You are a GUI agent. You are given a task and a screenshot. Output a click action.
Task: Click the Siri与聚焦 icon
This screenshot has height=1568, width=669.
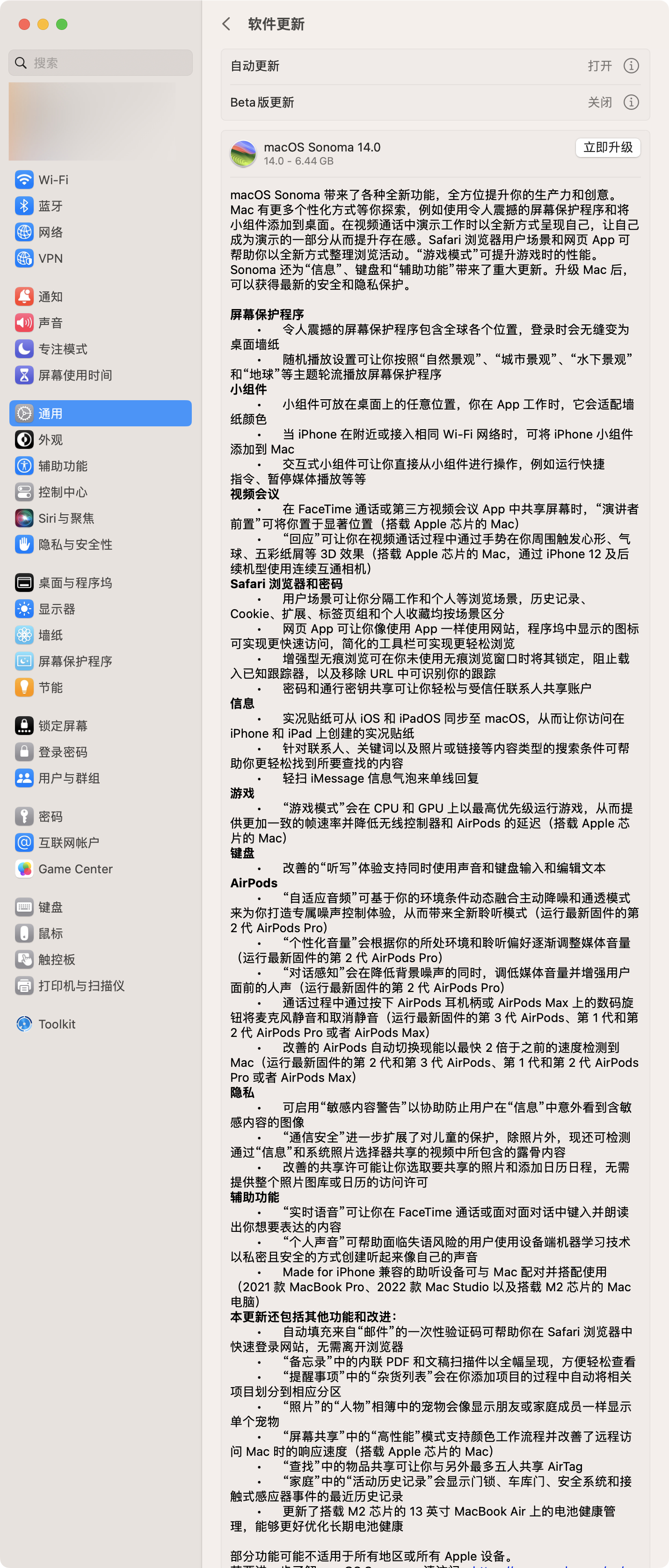point(24,518)
